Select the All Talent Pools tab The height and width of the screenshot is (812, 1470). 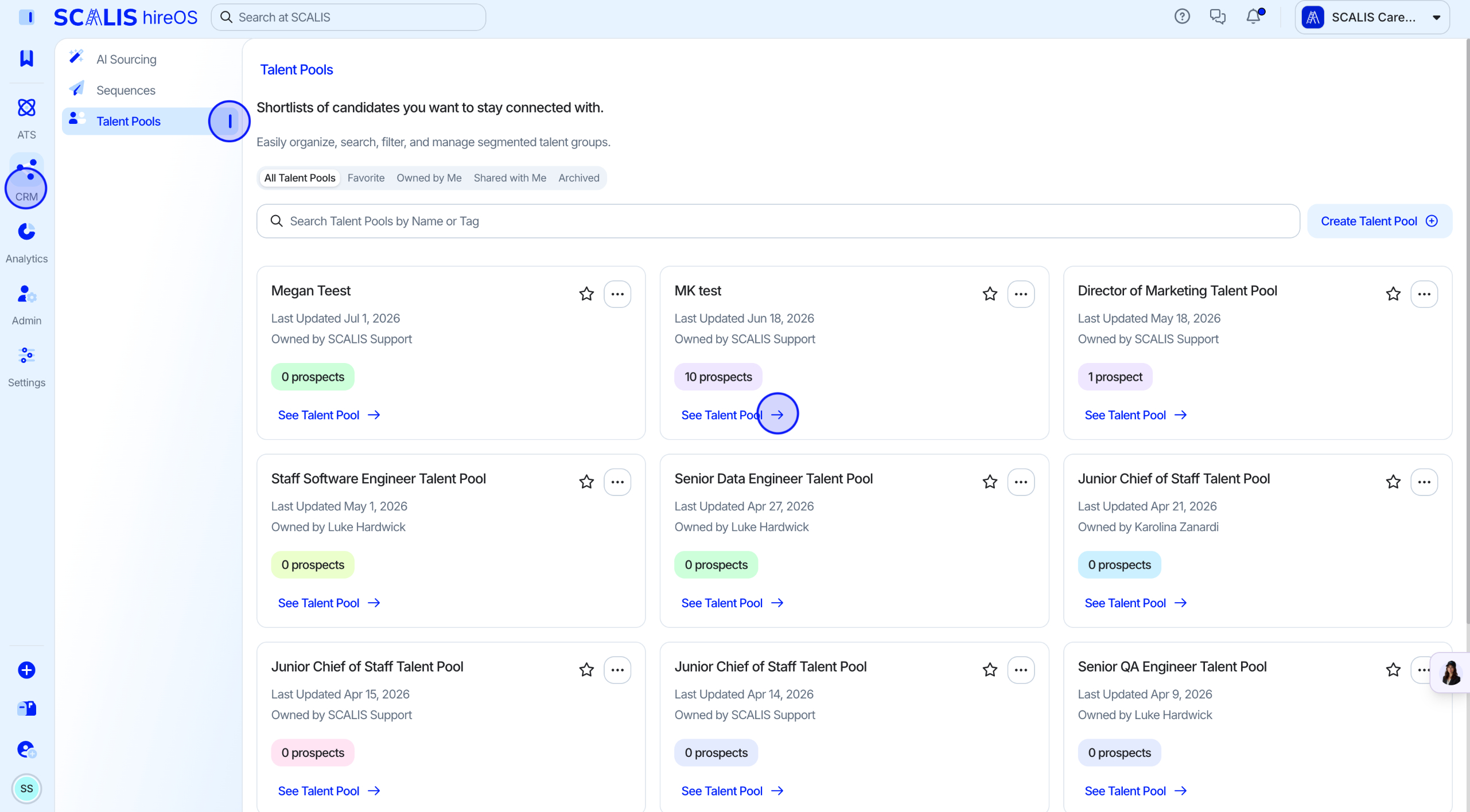tap(300, 178)
